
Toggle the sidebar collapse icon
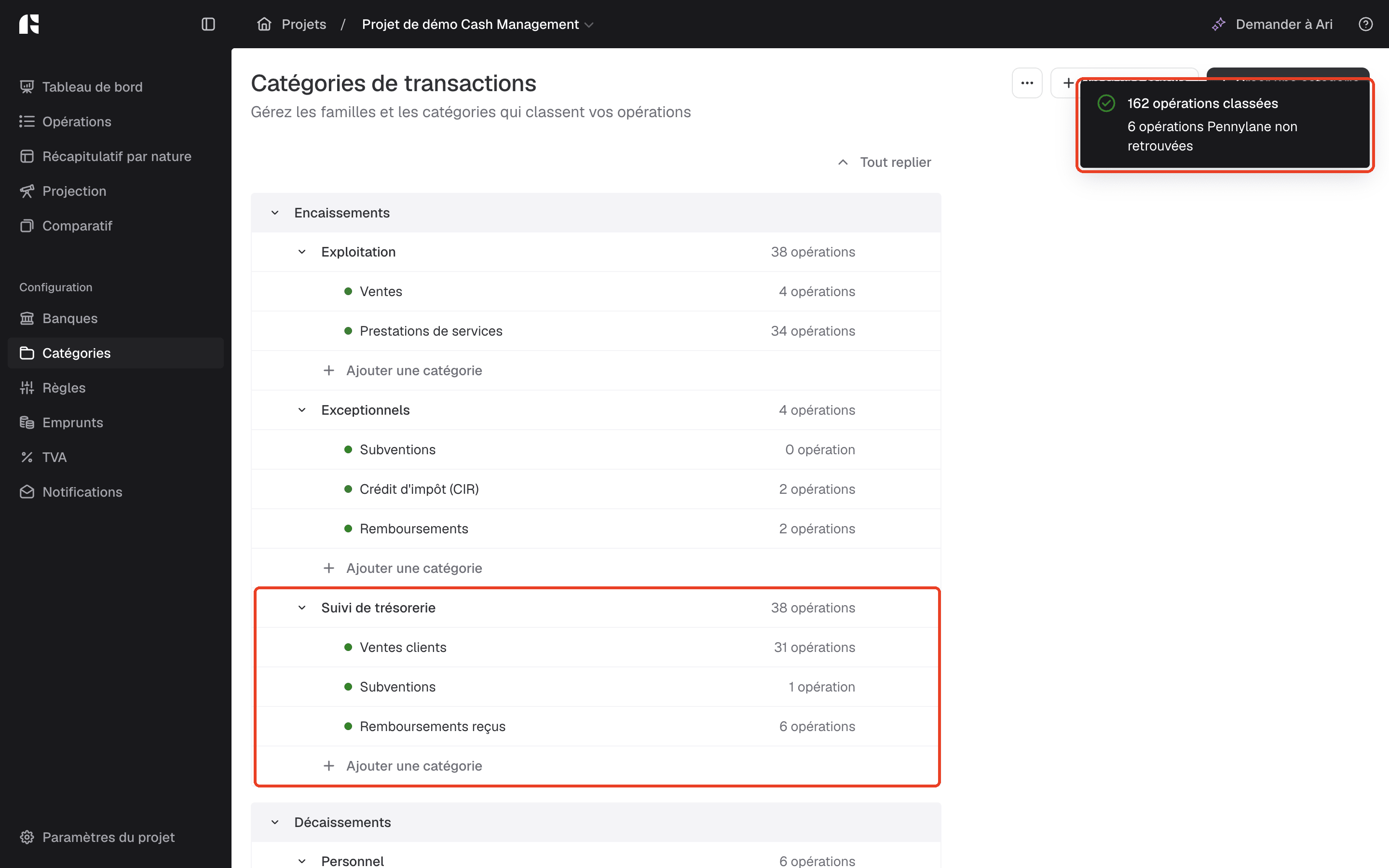(208, 24)
